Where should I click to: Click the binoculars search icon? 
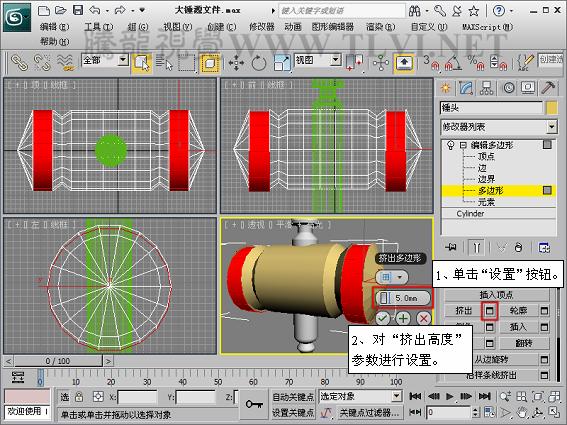[x=414, y=11]
